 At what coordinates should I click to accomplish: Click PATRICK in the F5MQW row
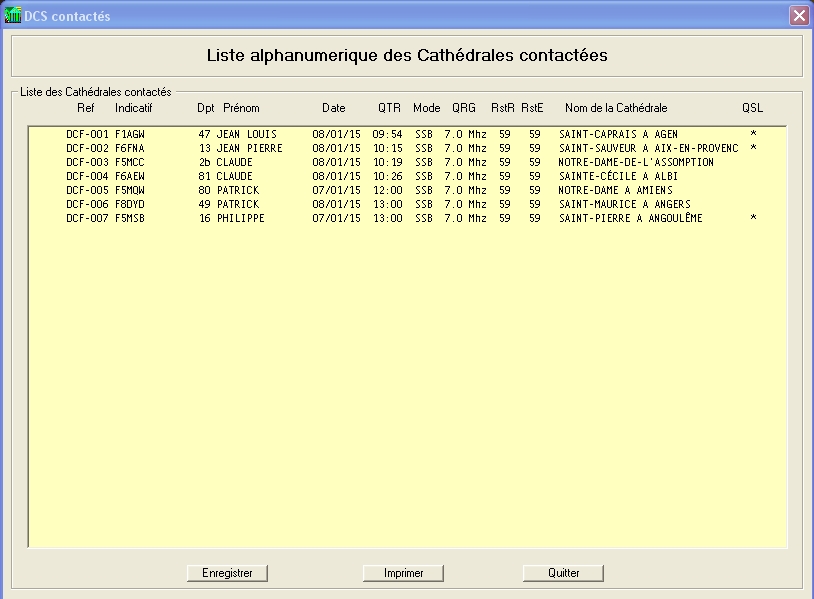[x=238, y=190]
